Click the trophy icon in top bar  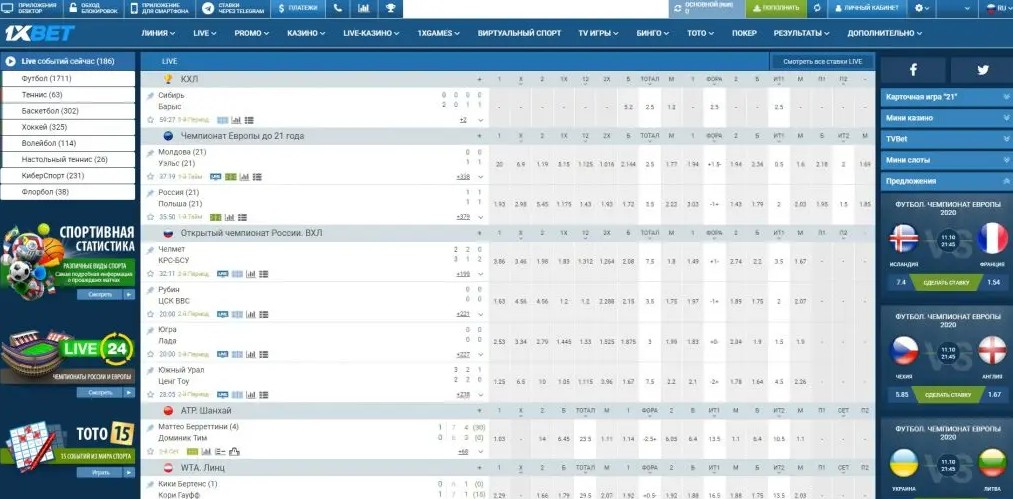coord(390,8)
